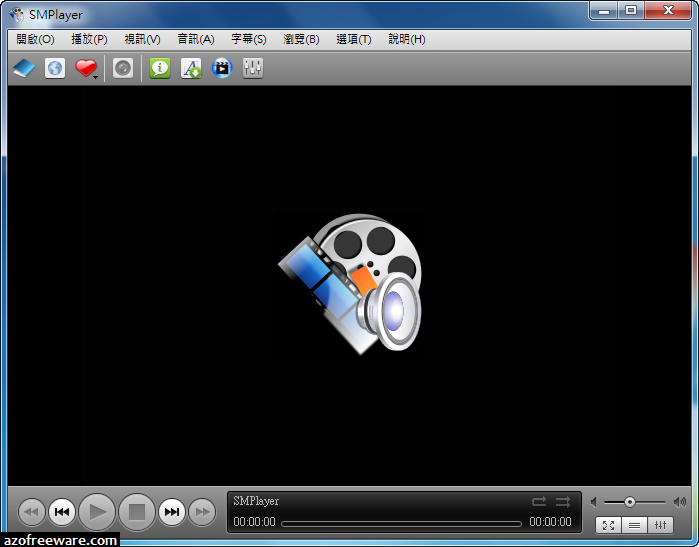Show file information via green info icon
This screenshot has height=547, width=699.
160,68
